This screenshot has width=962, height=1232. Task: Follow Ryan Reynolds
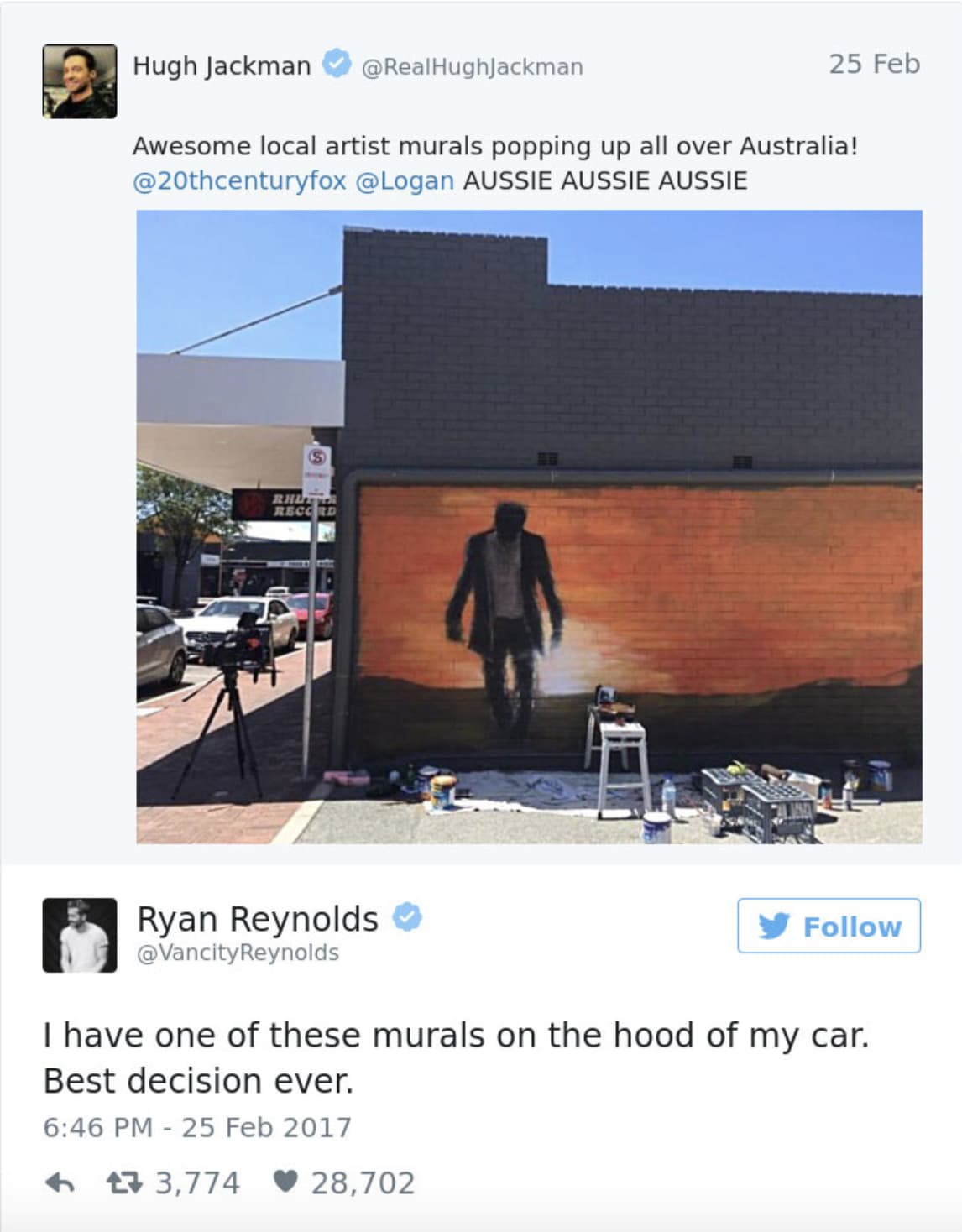[x=829, y=926]
